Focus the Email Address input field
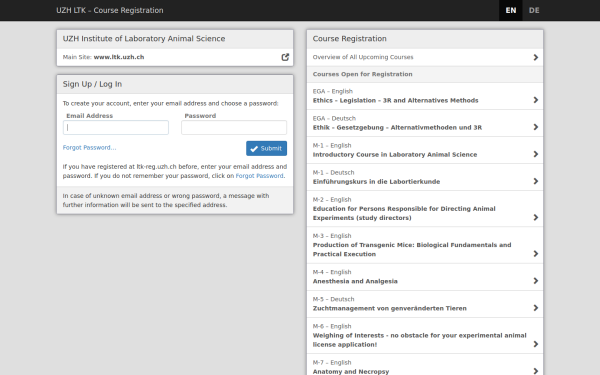The image size is (600, 375). (x=116, y=127)
